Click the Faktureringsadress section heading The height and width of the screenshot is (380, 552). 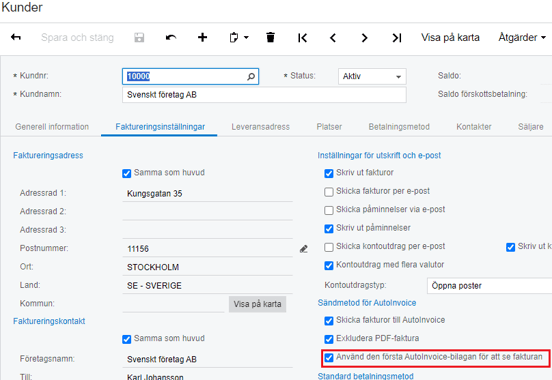[x=48, y=155]
